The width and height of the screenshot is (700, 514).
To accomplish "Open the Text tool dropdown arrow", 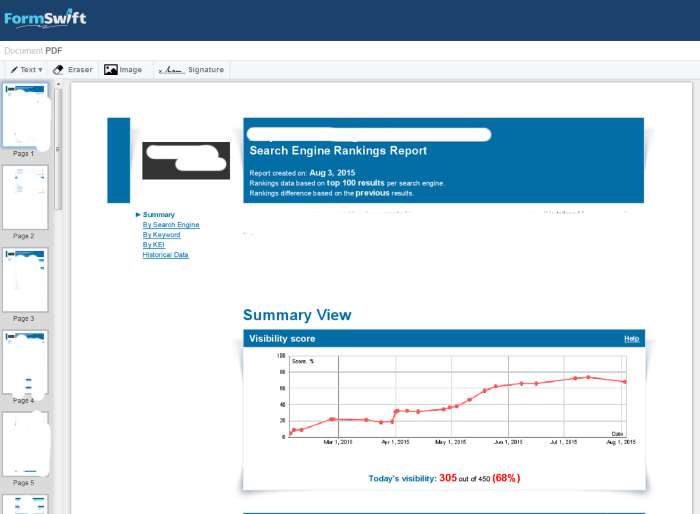I will [x=40, y=70].
